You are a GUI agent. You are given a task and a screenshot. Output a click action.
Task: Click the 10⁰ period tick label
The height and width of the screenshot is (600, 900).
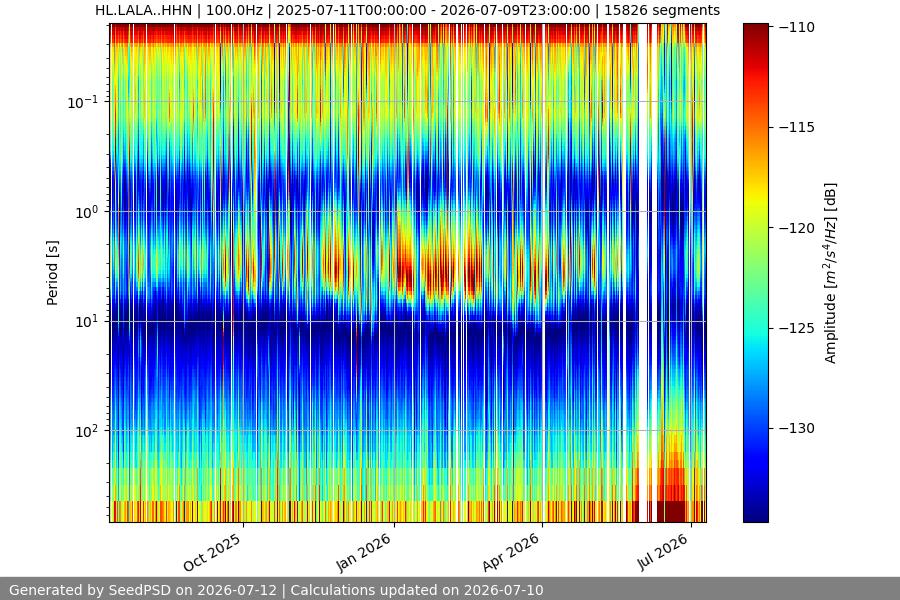87,212
